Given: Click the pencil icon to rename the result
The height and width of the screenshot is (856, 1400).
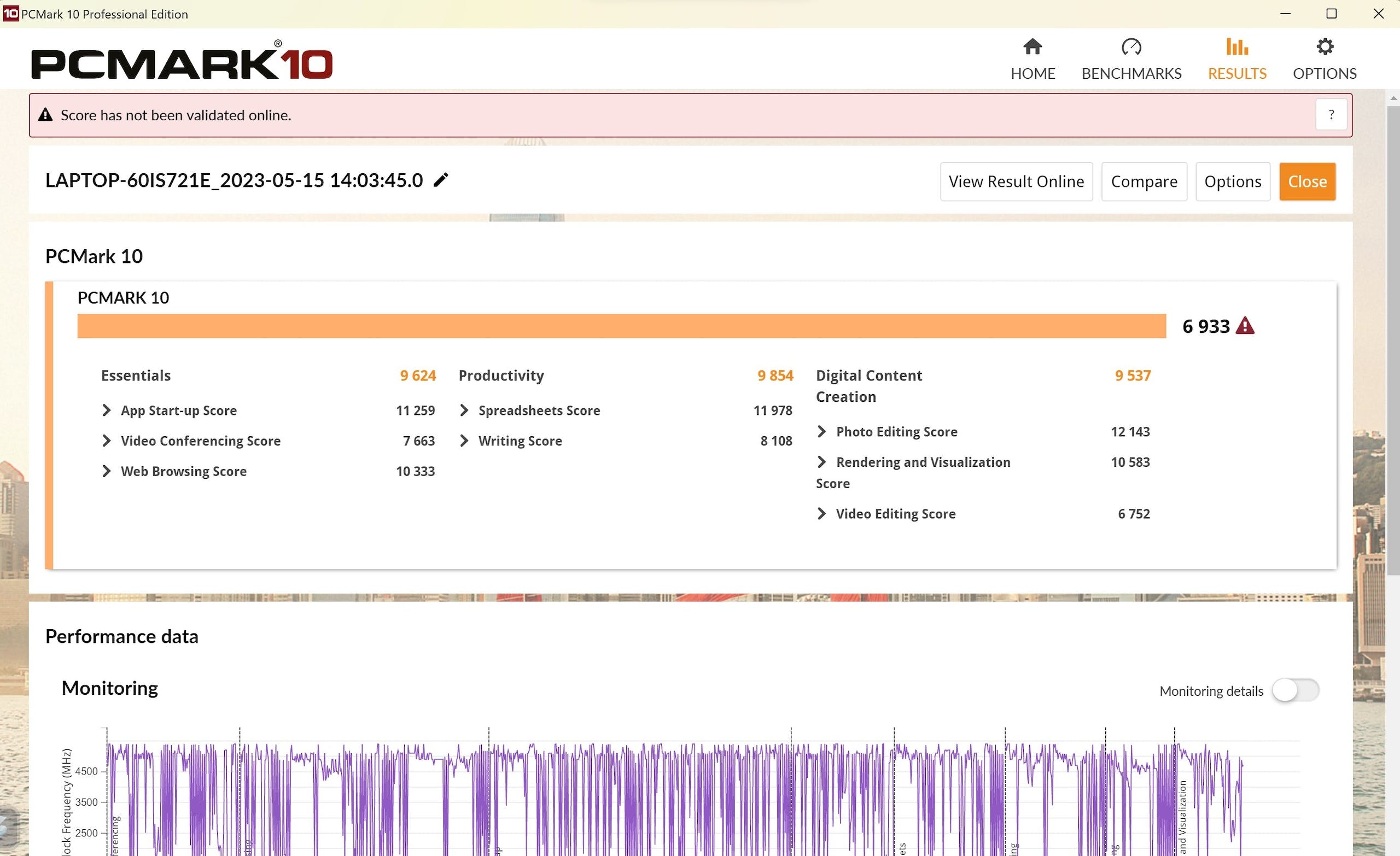Looking at the screenshot, I should pyautogui.click(x=441, y=180).
